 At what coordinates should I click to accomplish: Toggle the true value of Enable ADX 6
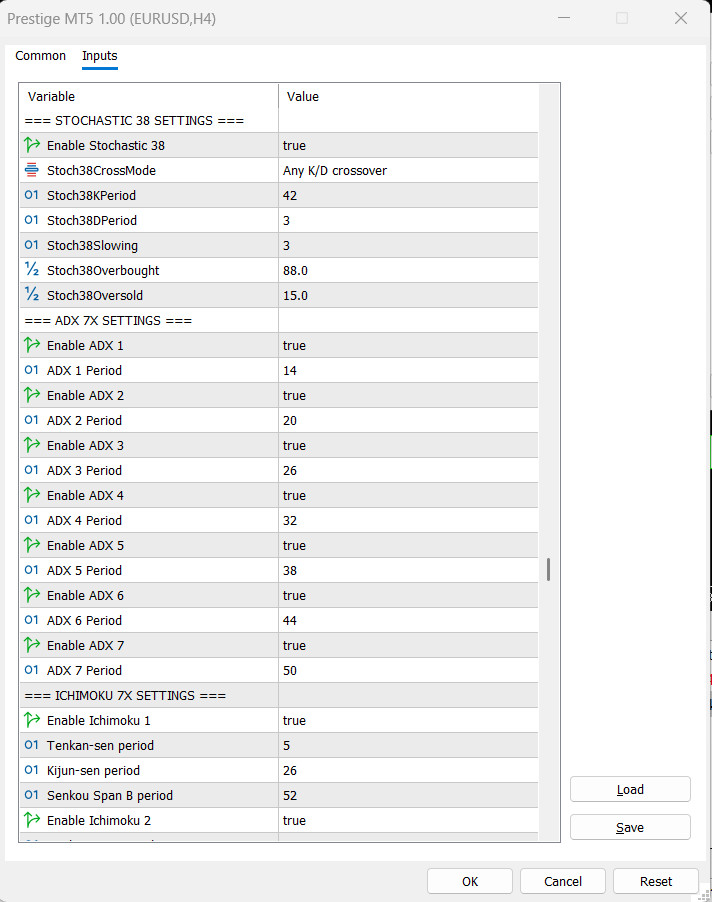(408, 595)
